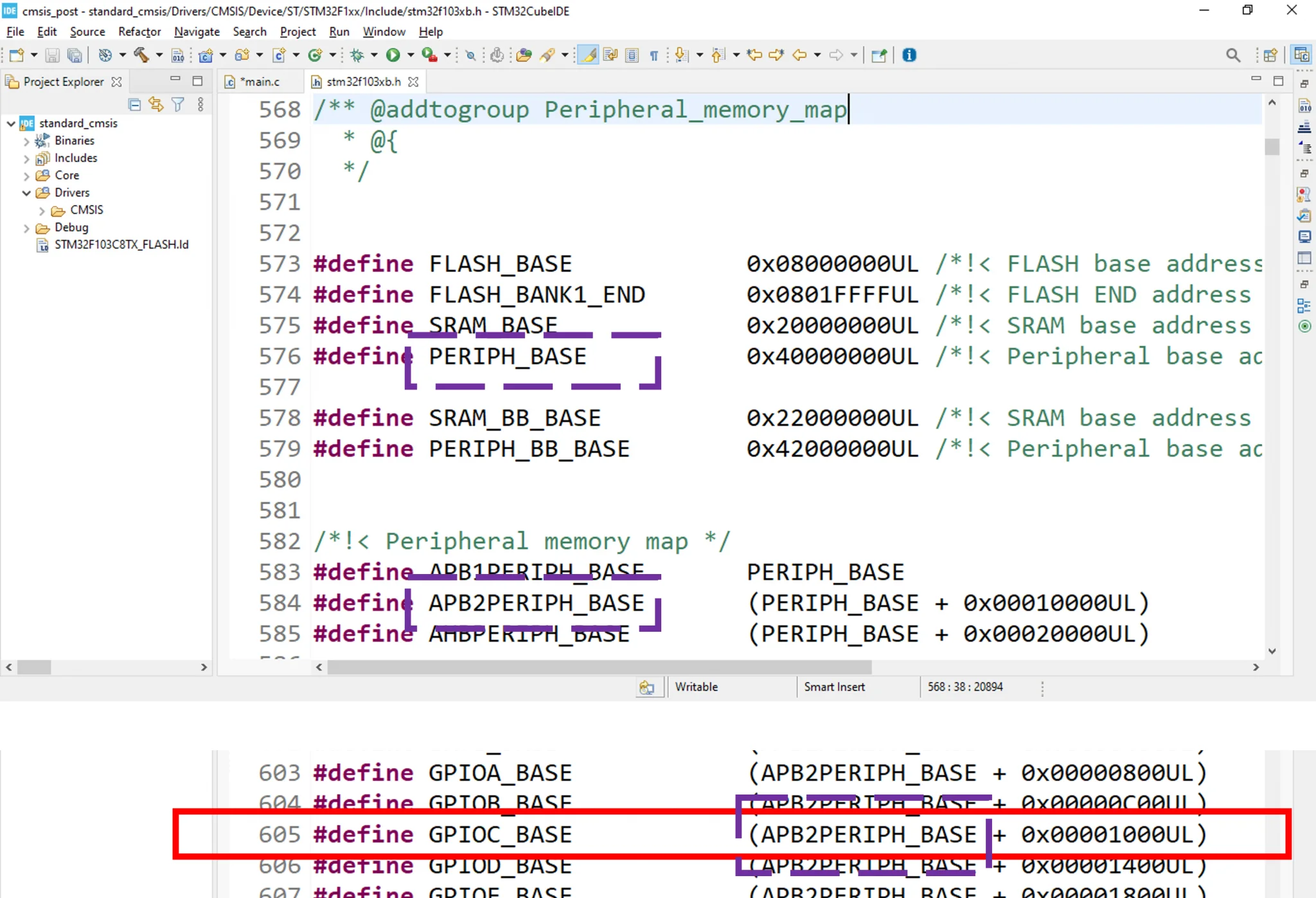Switch to the *main.c tab
This screenshot has height=898, width=1316.
click(260, 82)
